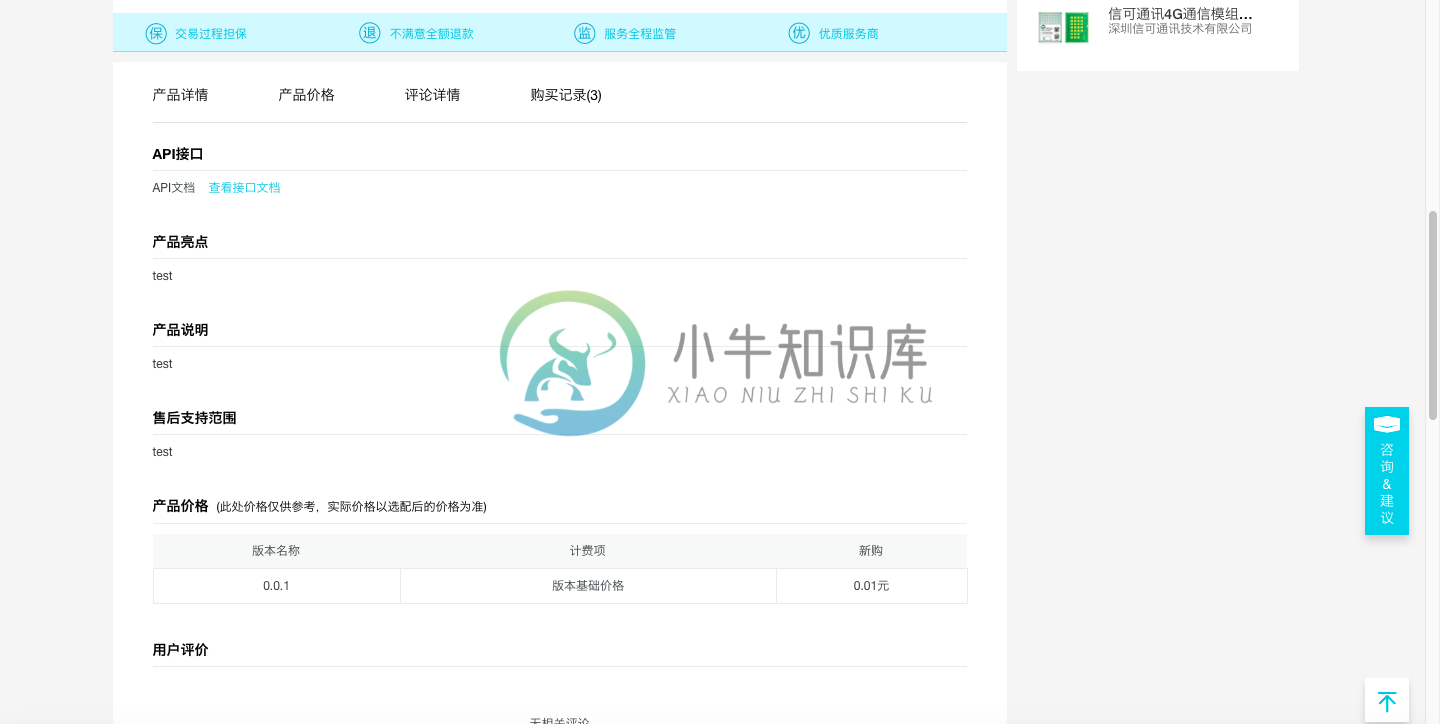Click the 版本基础价格 table cell
The width and height of the screenshot is (1440, 724).
(588, 586)
